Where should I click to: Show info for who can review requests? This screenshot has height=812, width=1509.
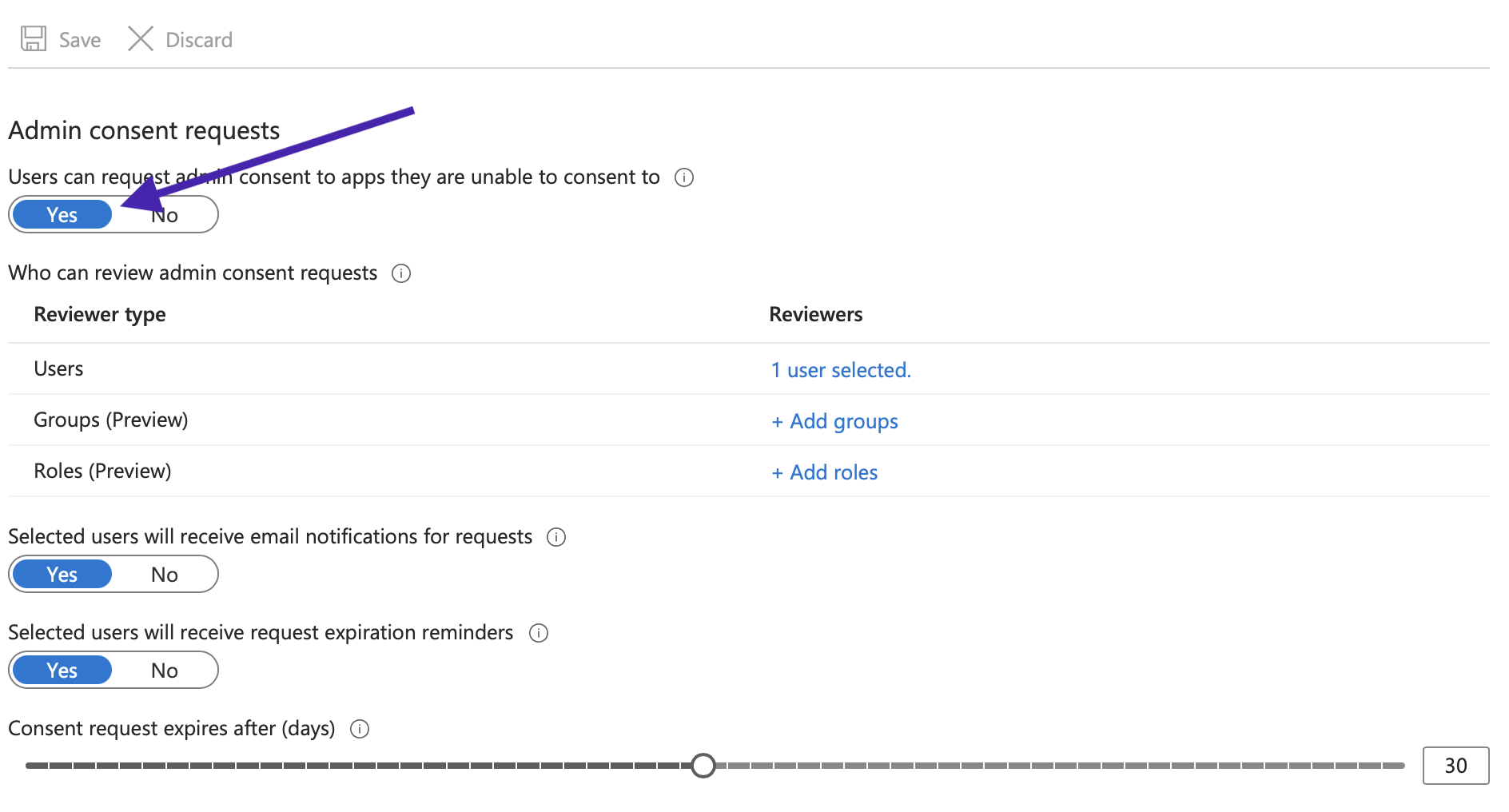[x=401, y=273]
